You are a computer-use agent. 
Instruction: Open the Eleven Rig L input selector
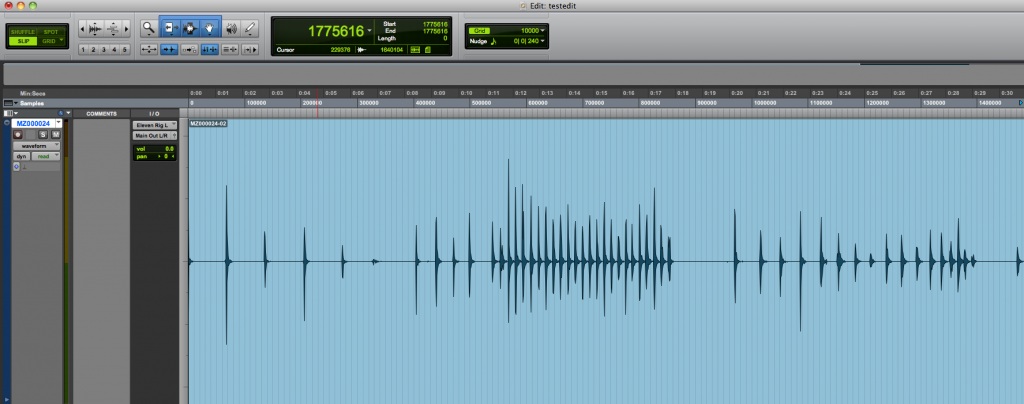point(155,125)
